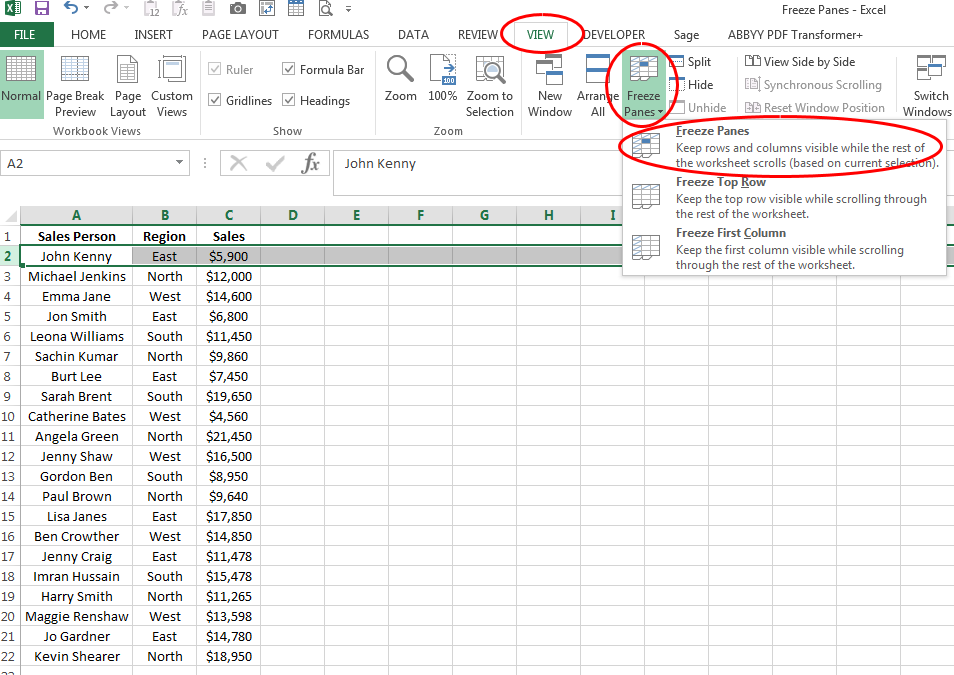
Task: Click Arrange All windows
Action: [x=597, y=86]
